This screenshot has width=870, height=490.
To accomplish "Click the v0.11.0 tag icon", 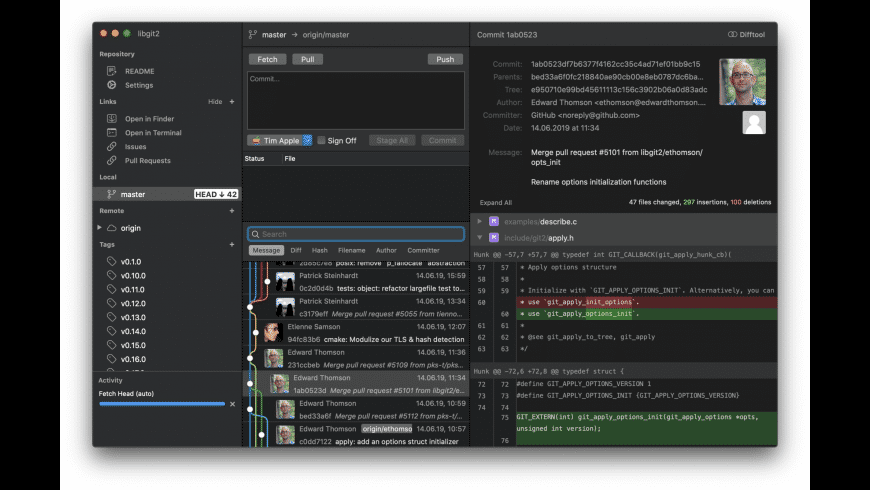I will 112,289.
